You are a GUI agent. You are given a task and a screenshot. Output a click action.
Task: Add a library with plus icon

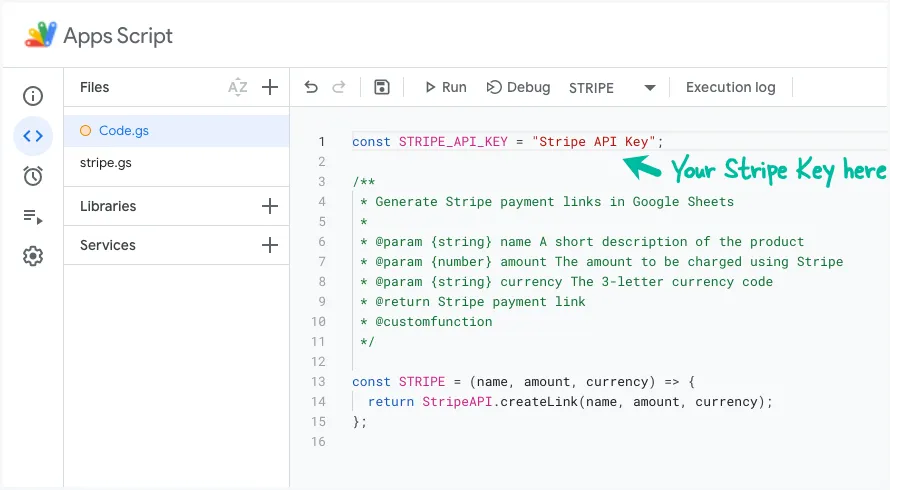coord(270,206)
